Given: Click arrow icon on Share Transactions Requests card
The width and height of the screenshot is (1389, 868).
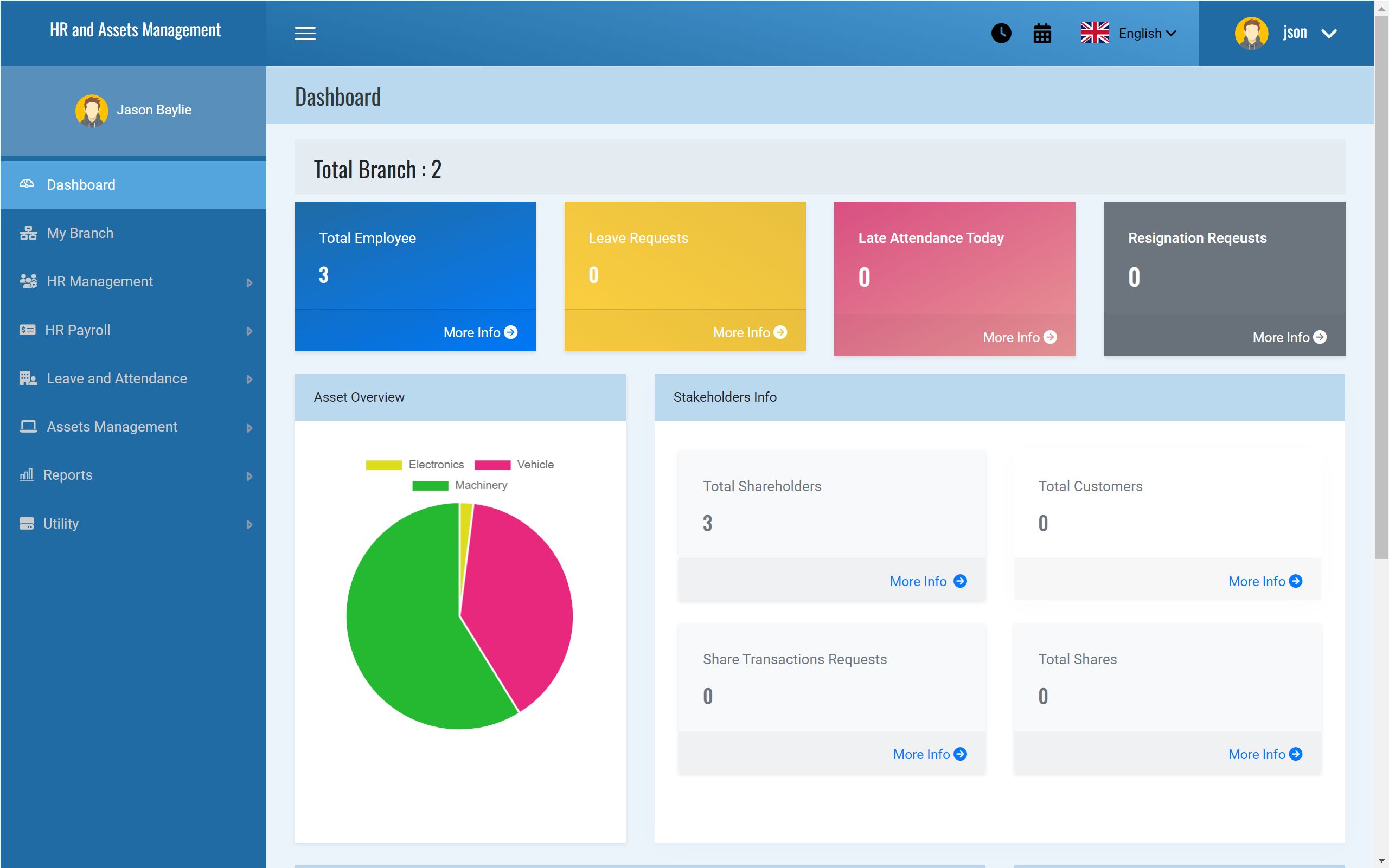Looking at the screenshot, I should [x=959, y=754].
